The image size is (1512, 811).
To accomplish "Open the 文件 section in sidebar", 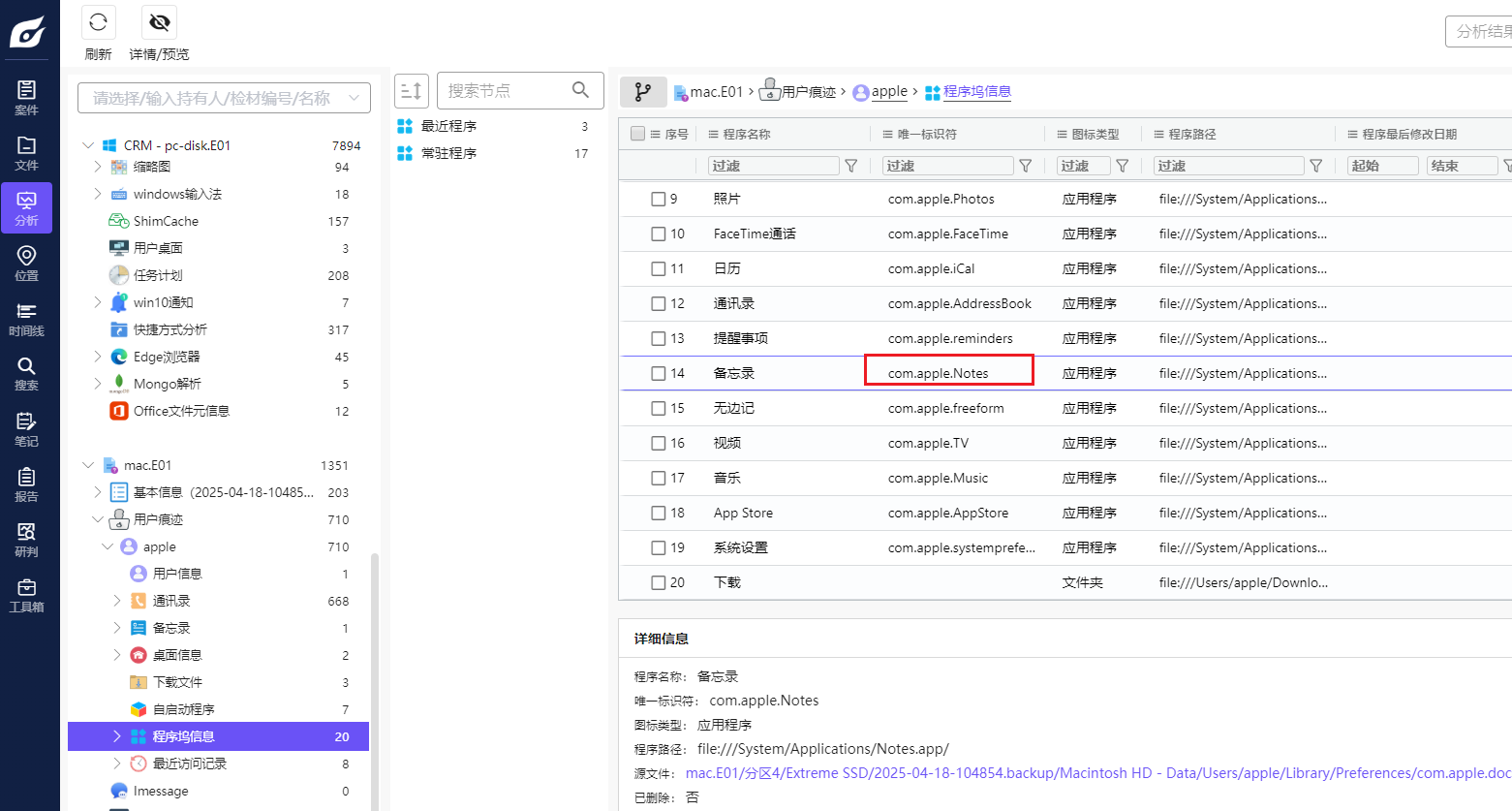I will click(x=27, y=153).
